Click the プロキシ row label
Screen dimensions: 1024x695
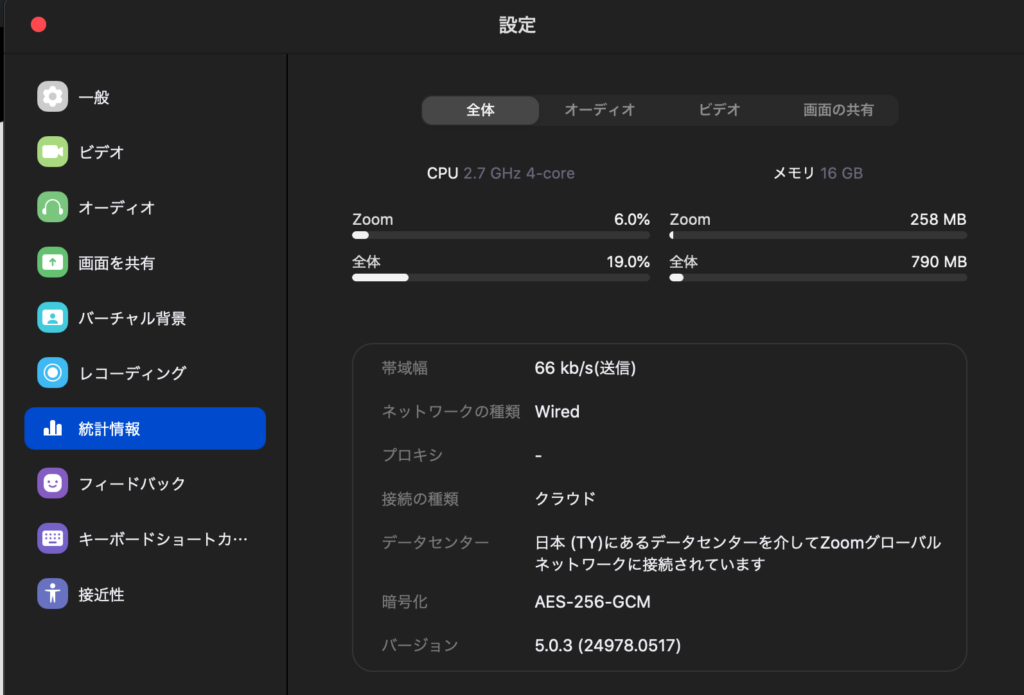tap(412, 455)
